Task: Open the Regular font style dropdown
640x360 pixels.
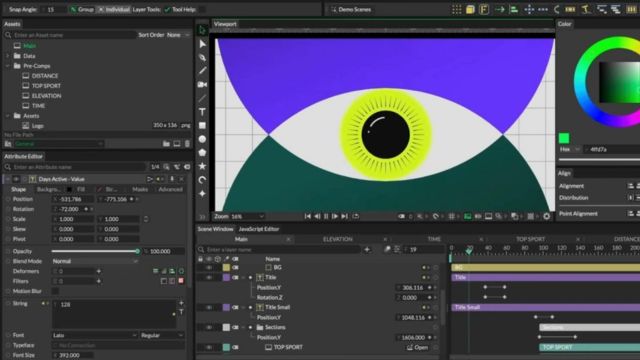Action: pos(162,335)
